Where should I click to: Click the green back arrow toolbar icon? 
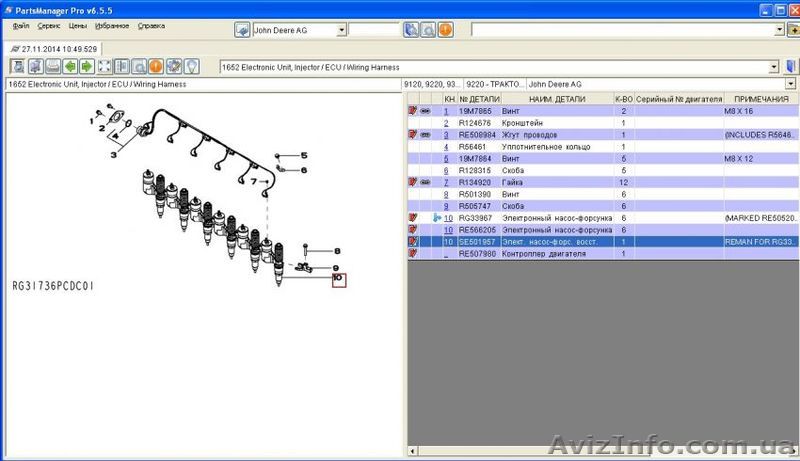[x=69, y=67]
